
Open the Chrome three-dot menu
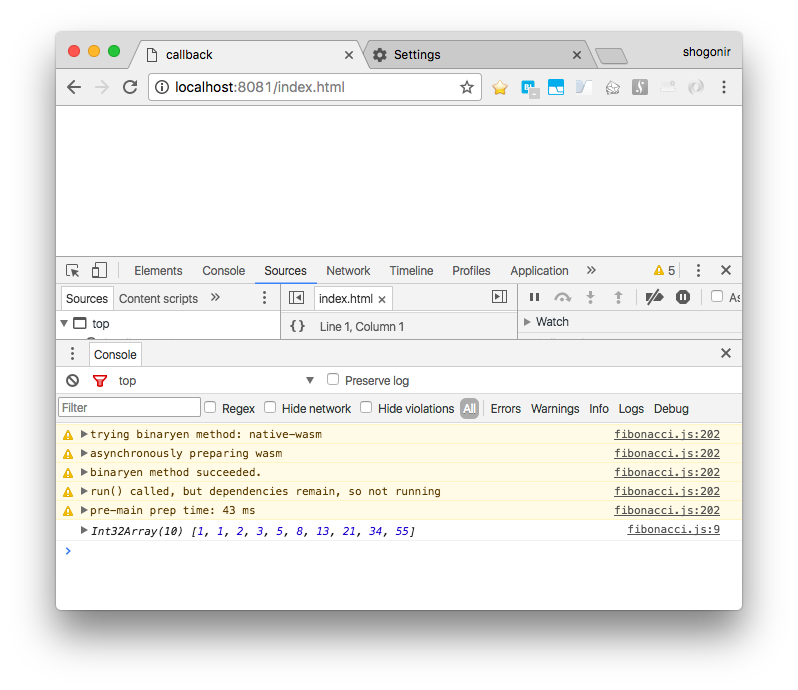click(x=724, y=88)
